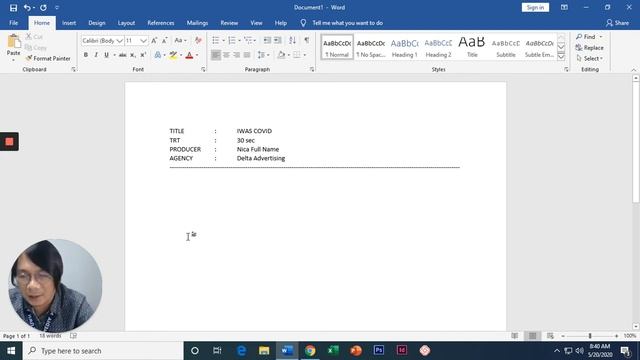Image resolution: width=640 pixels, height=360 pixels.
Task: Click the Share button
Action: pyautogui.click(x=617, y=23)
